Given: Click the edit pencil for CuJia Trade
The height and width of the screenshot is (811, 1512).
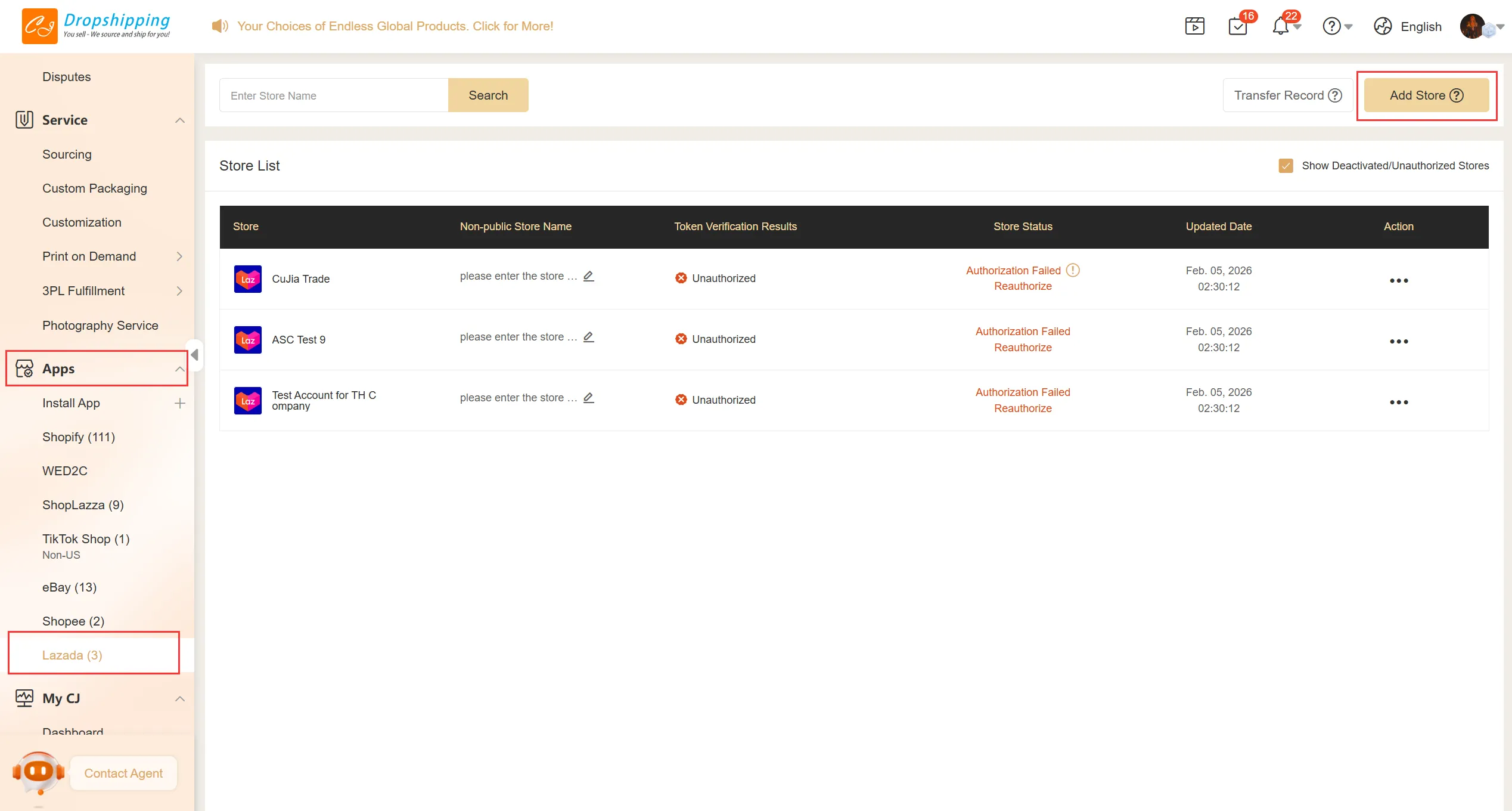Looking at the screenshot, I should (588, 276).
